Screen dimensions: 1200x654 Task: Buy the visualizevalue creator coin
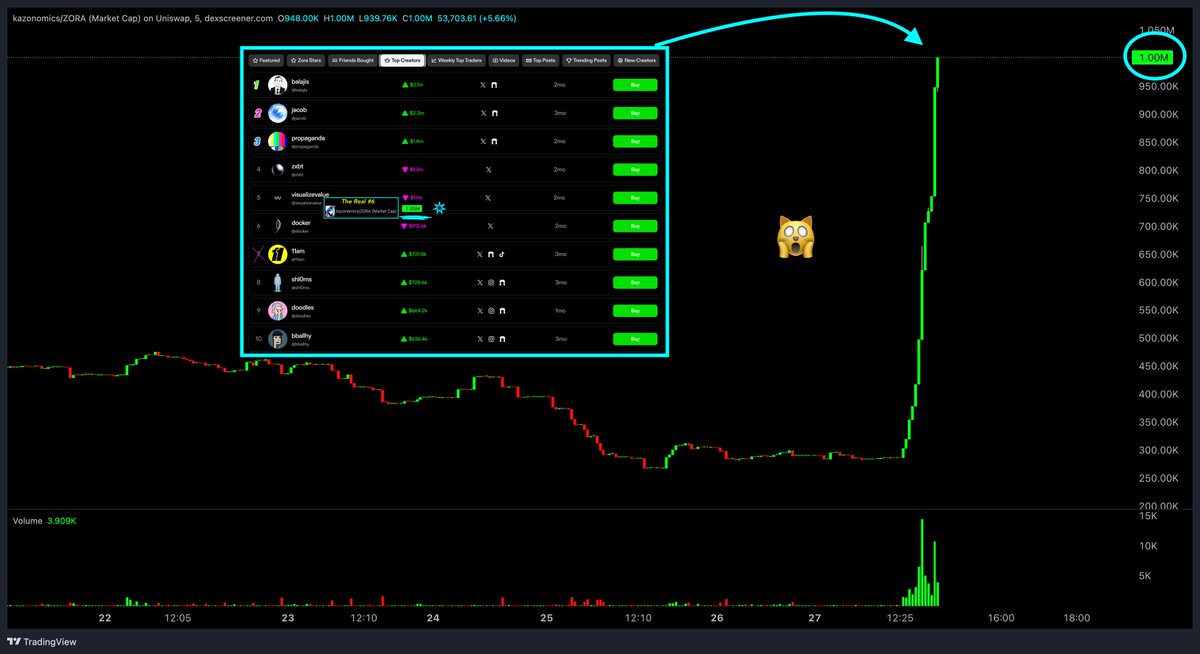[635, 198]
